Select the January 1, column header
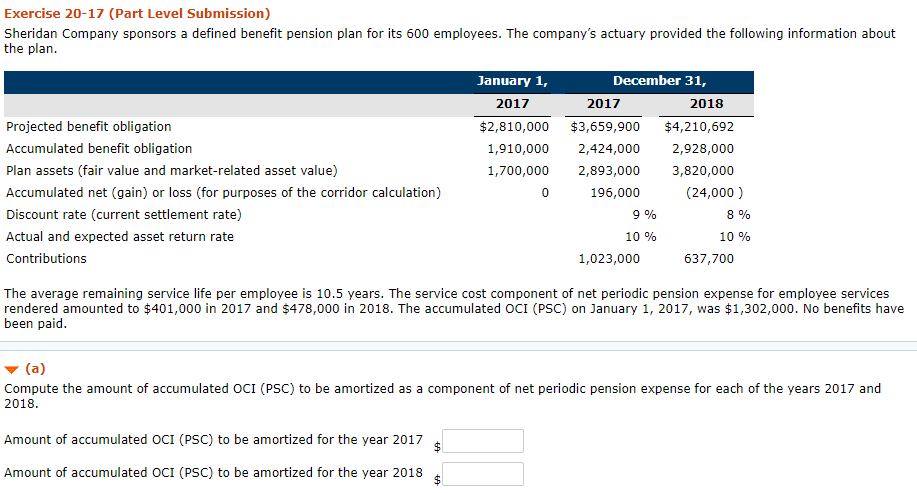917x493 pixels. point(512,81)
